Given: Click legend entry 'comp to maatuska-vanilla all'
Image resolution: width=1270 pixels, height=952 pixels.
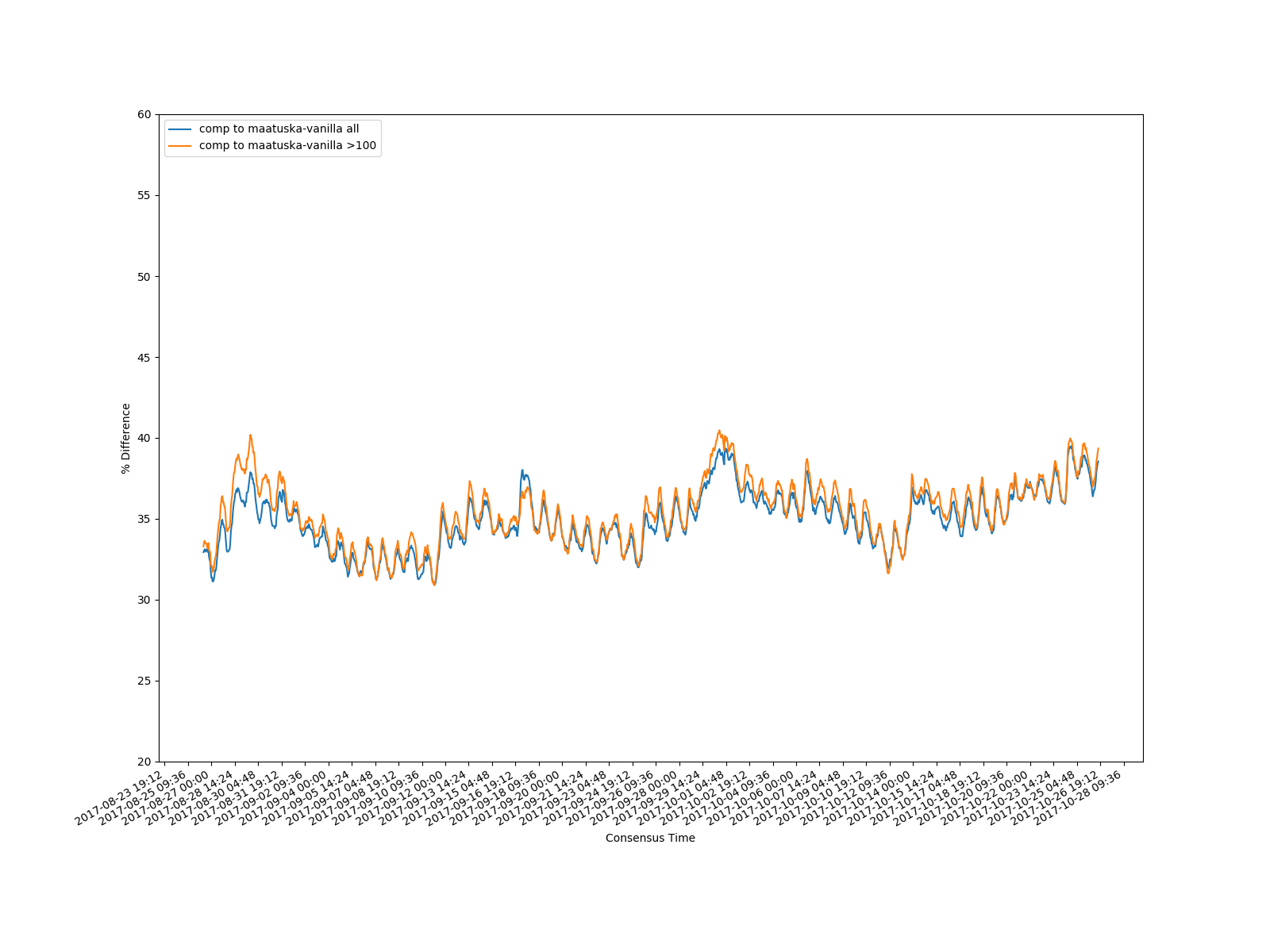Looking at the screenshot, I should (279, 129).
